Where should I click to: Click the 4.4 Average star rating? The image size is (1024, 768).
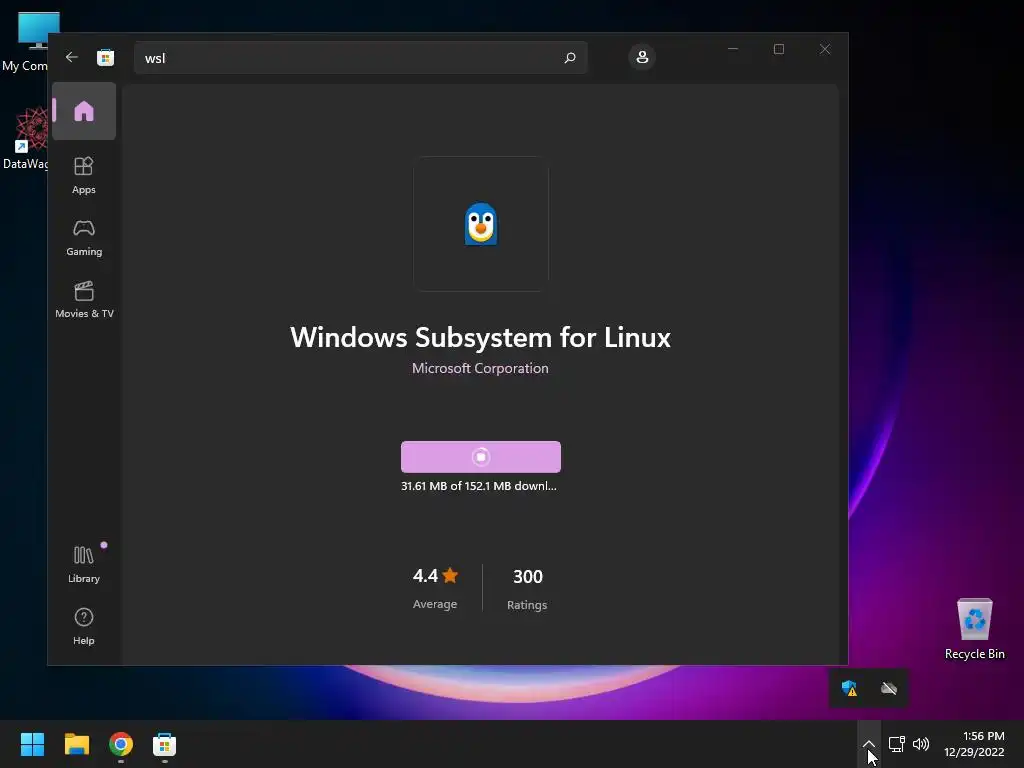click(x=435, y=588)
